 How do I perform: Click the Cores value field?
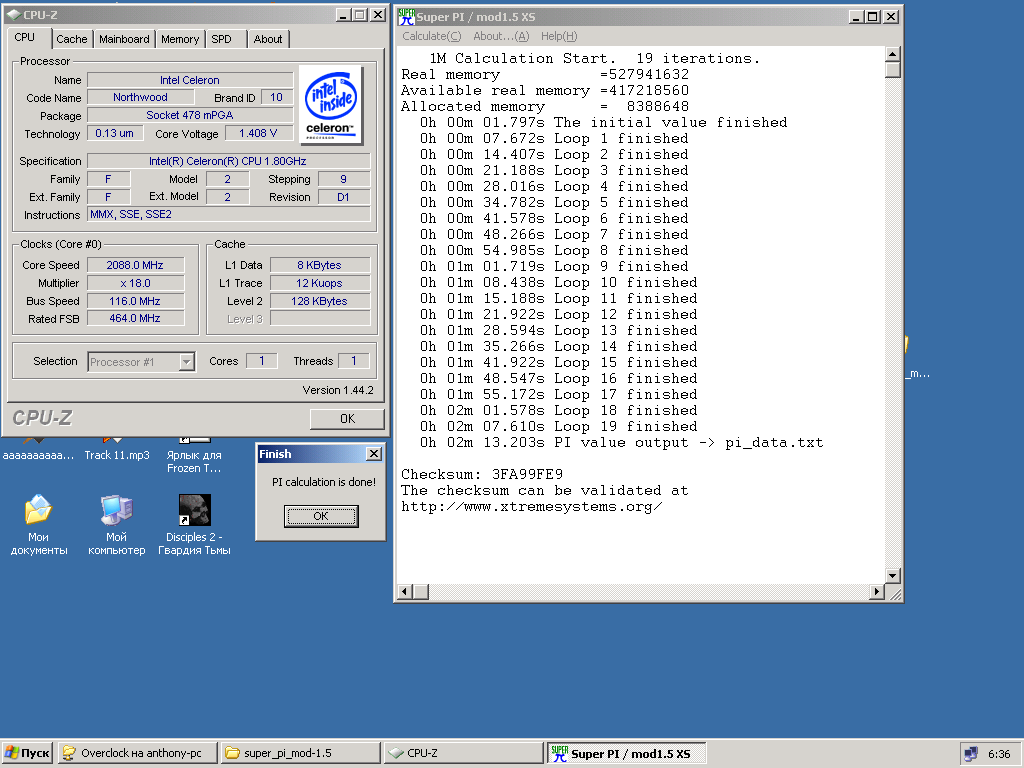(262, 360)
